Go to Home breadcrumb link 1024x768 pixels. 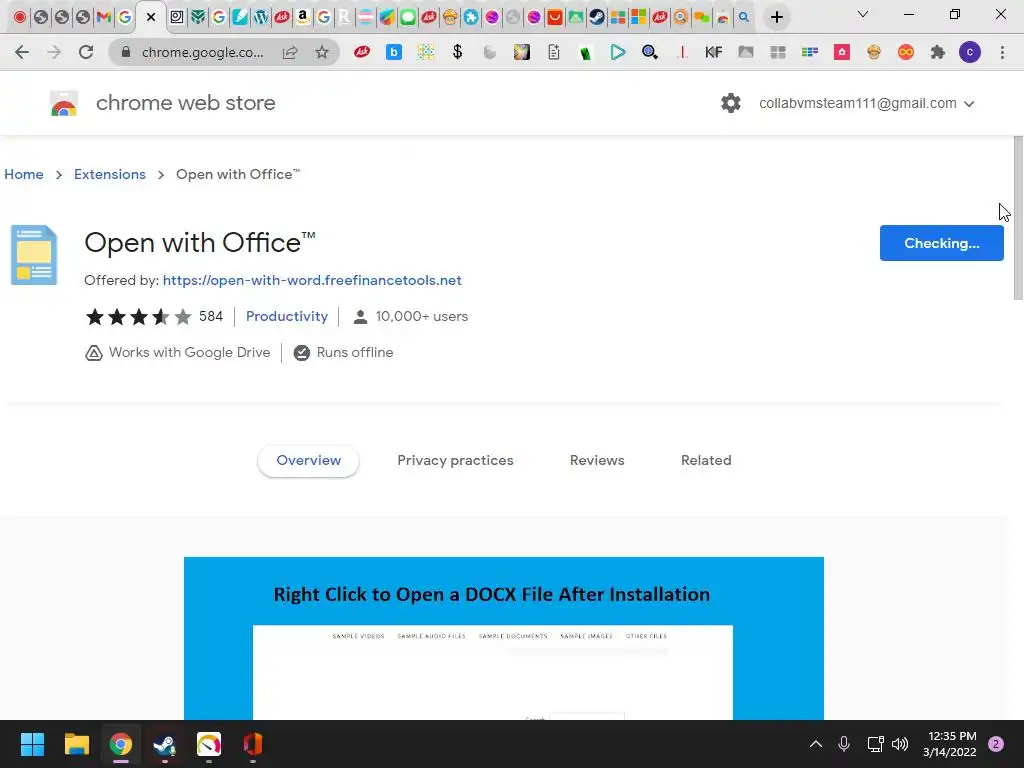(24, 174)
